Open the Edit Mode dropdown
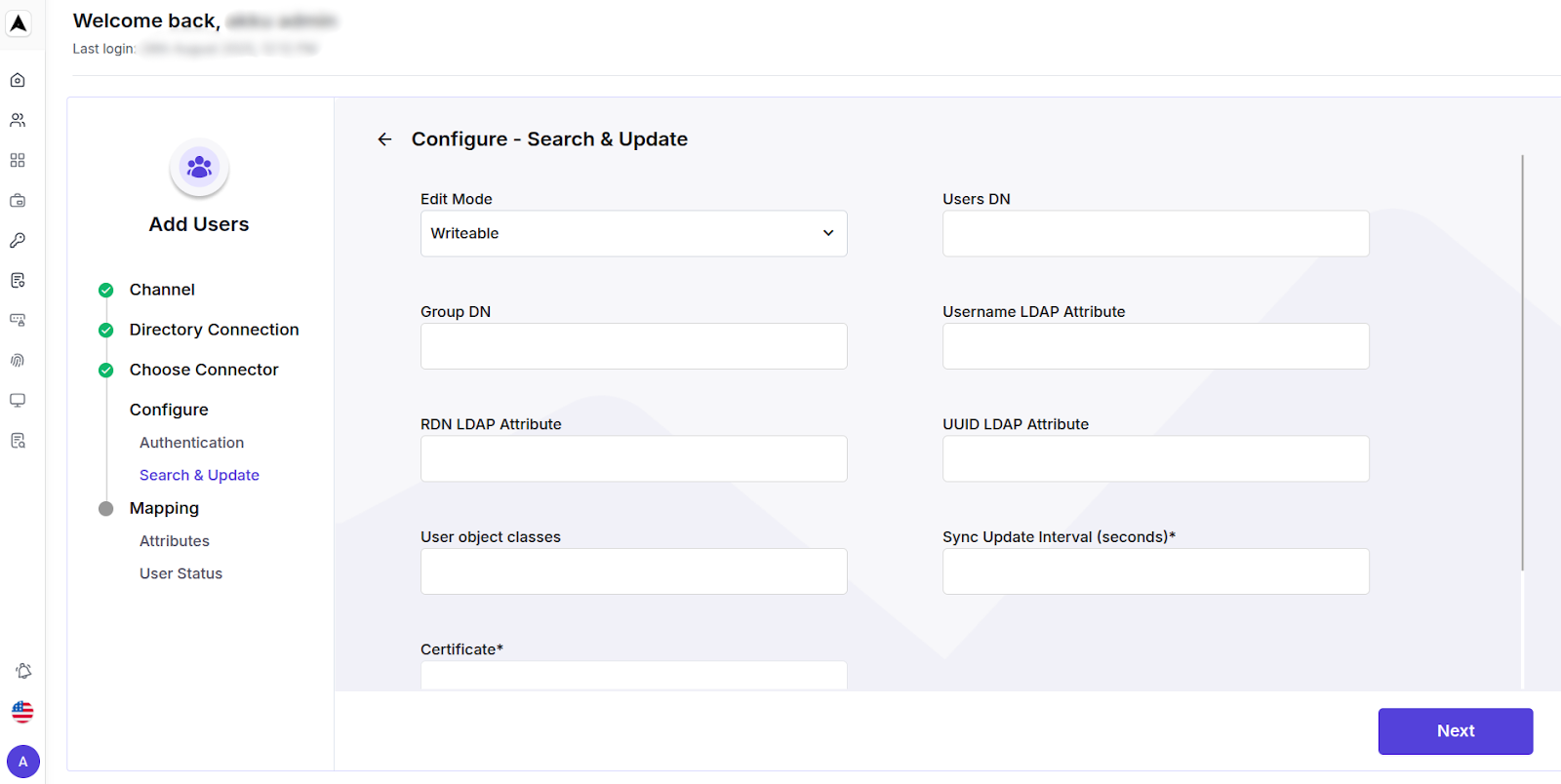The image size is (1561, 784). point(634,234)
